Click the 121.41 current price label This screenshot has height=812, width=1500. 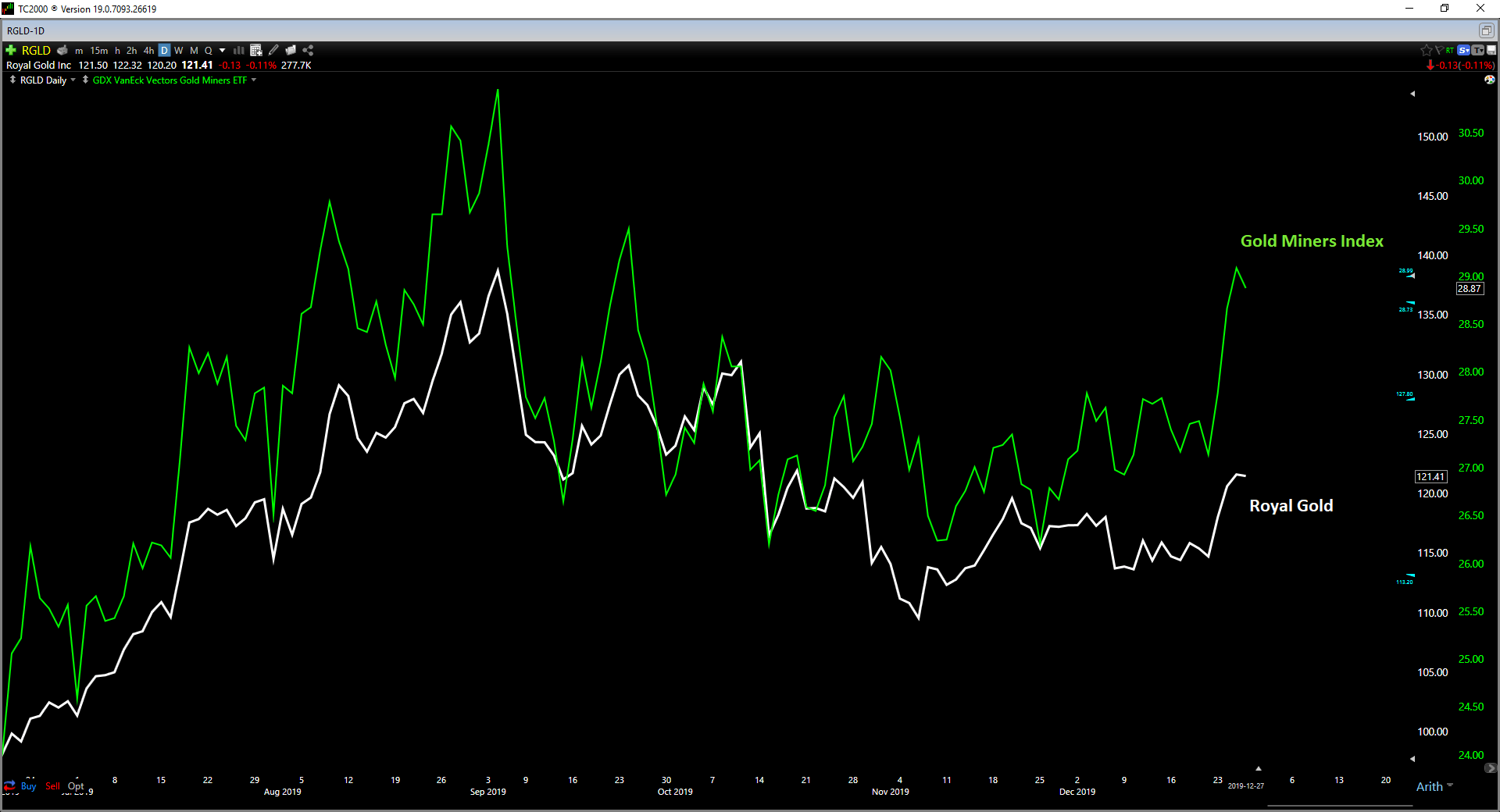click(1431, 477)
